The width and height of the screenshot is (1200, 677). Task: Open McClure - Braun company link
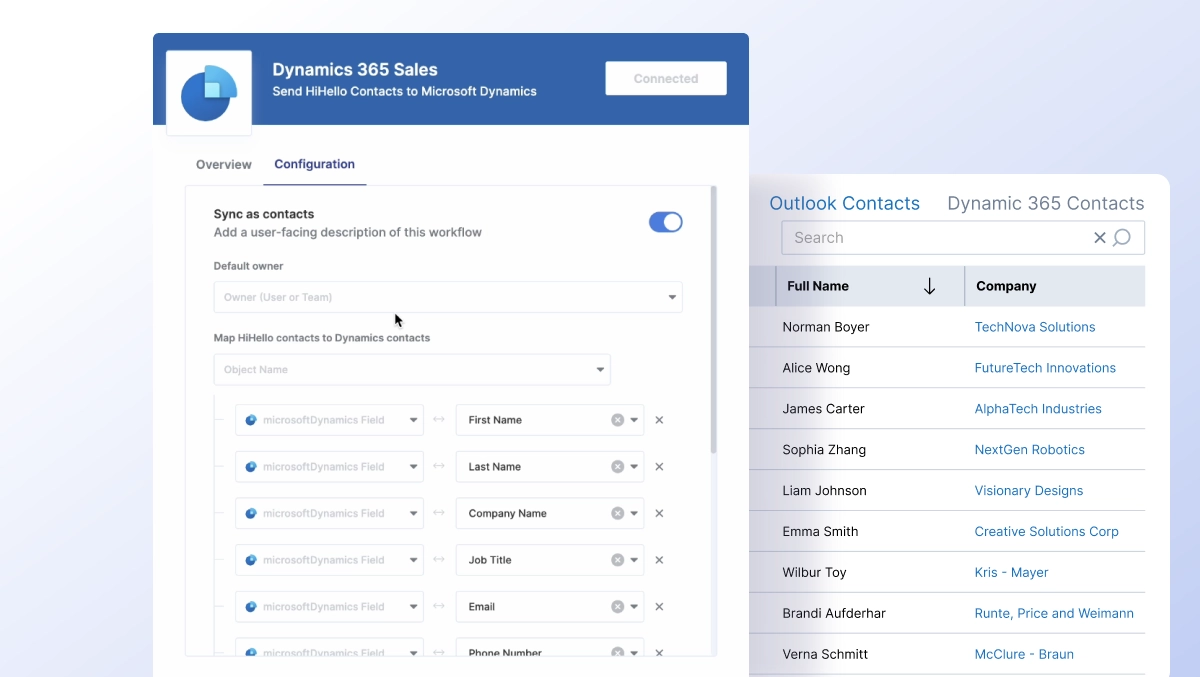(1024, 655)
